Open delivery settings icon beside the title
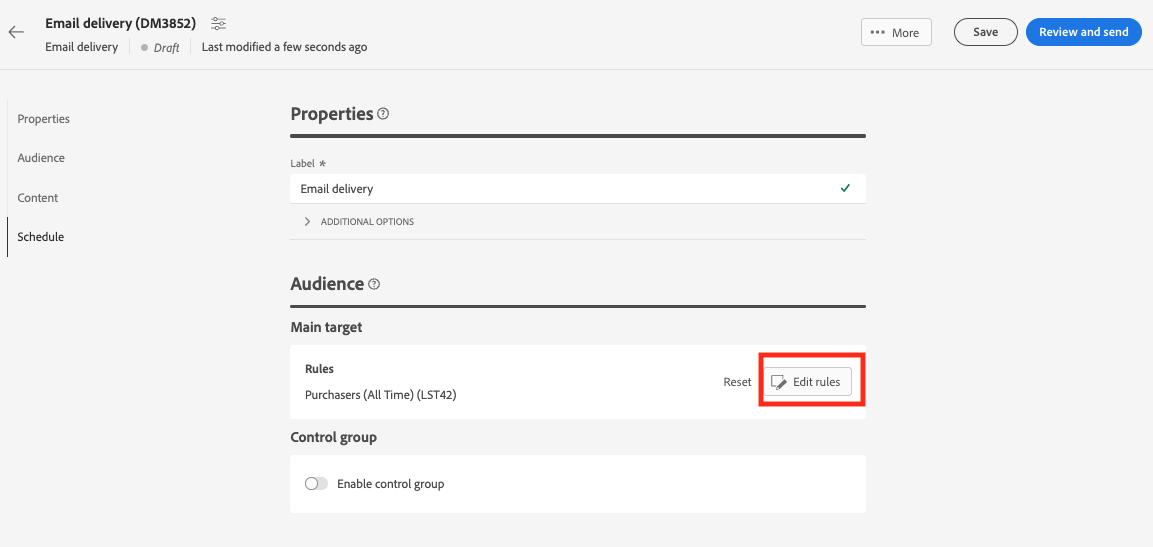This screenshot has height=547, width=1153. [x=219, y=23]
